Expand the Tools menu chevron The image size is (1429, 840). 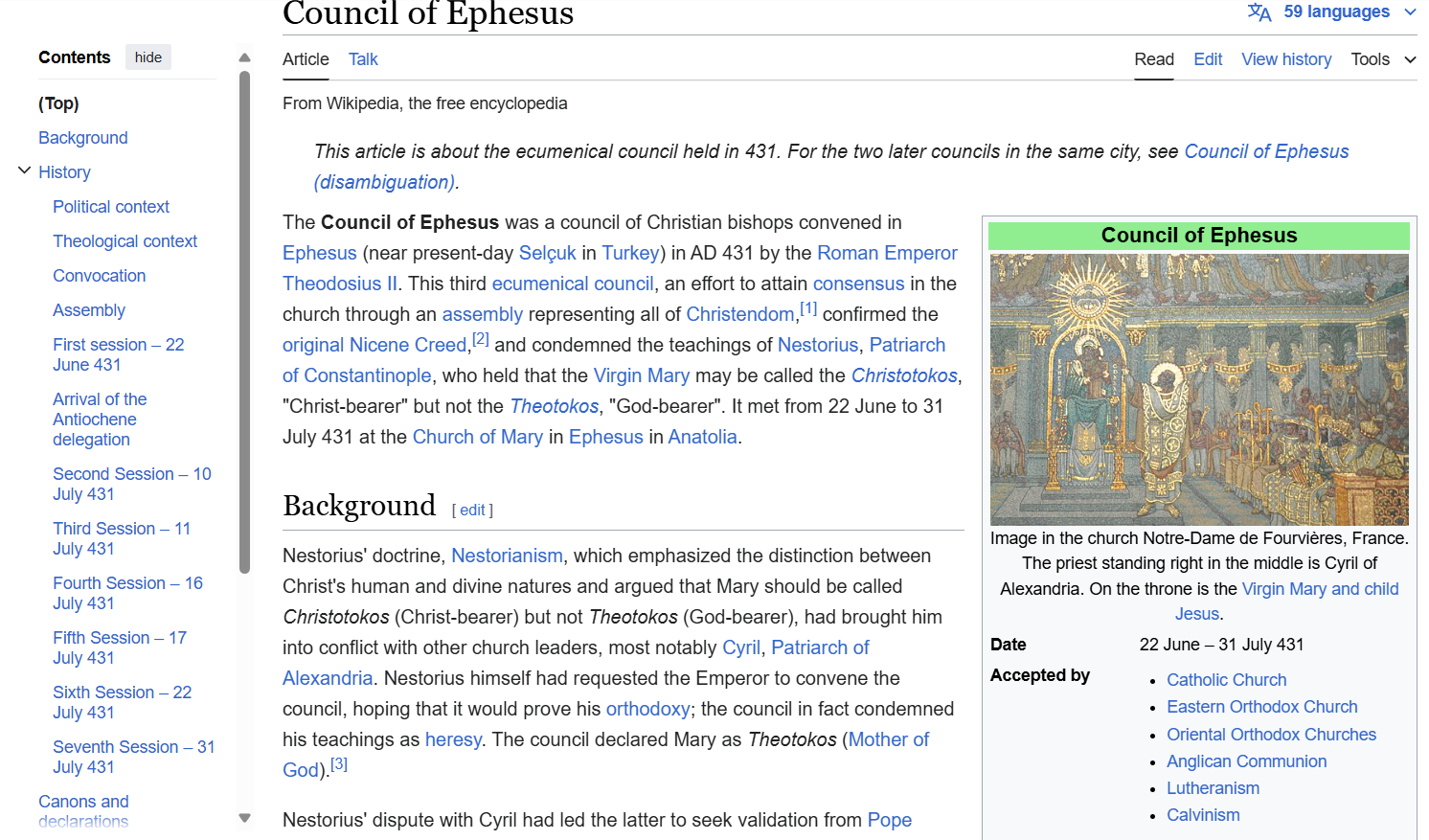[x=1410, y=59]
